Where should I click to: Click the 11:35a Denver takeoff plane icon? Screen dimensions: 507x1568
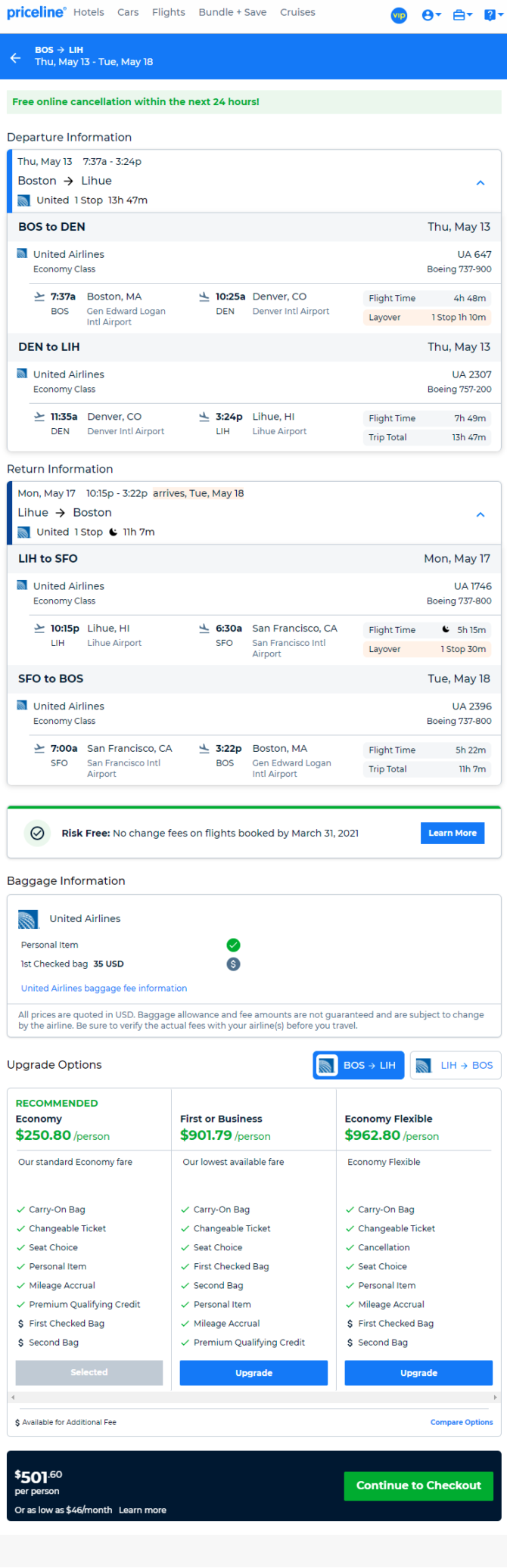point(39,417)
